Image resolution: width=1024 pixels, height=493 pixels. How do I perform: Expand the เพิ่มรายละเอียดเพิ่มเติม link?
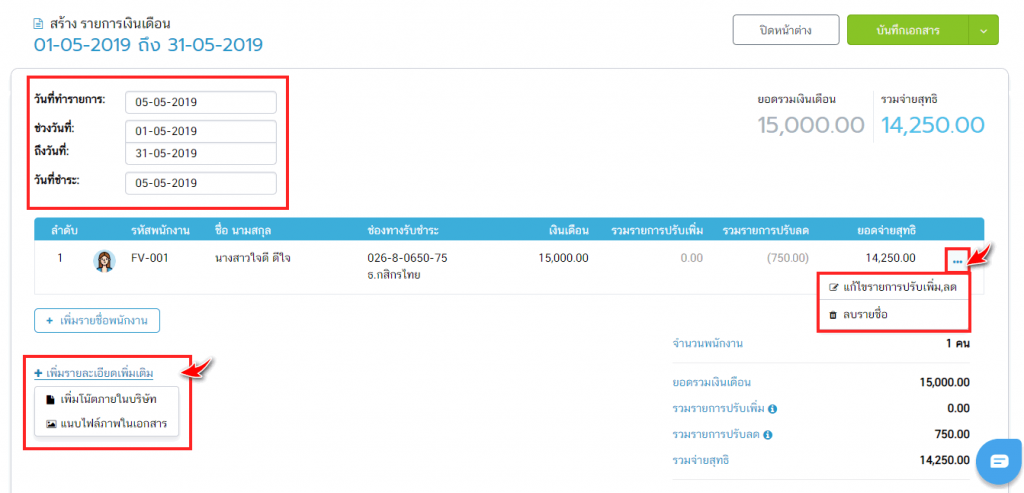pos(94,373)
